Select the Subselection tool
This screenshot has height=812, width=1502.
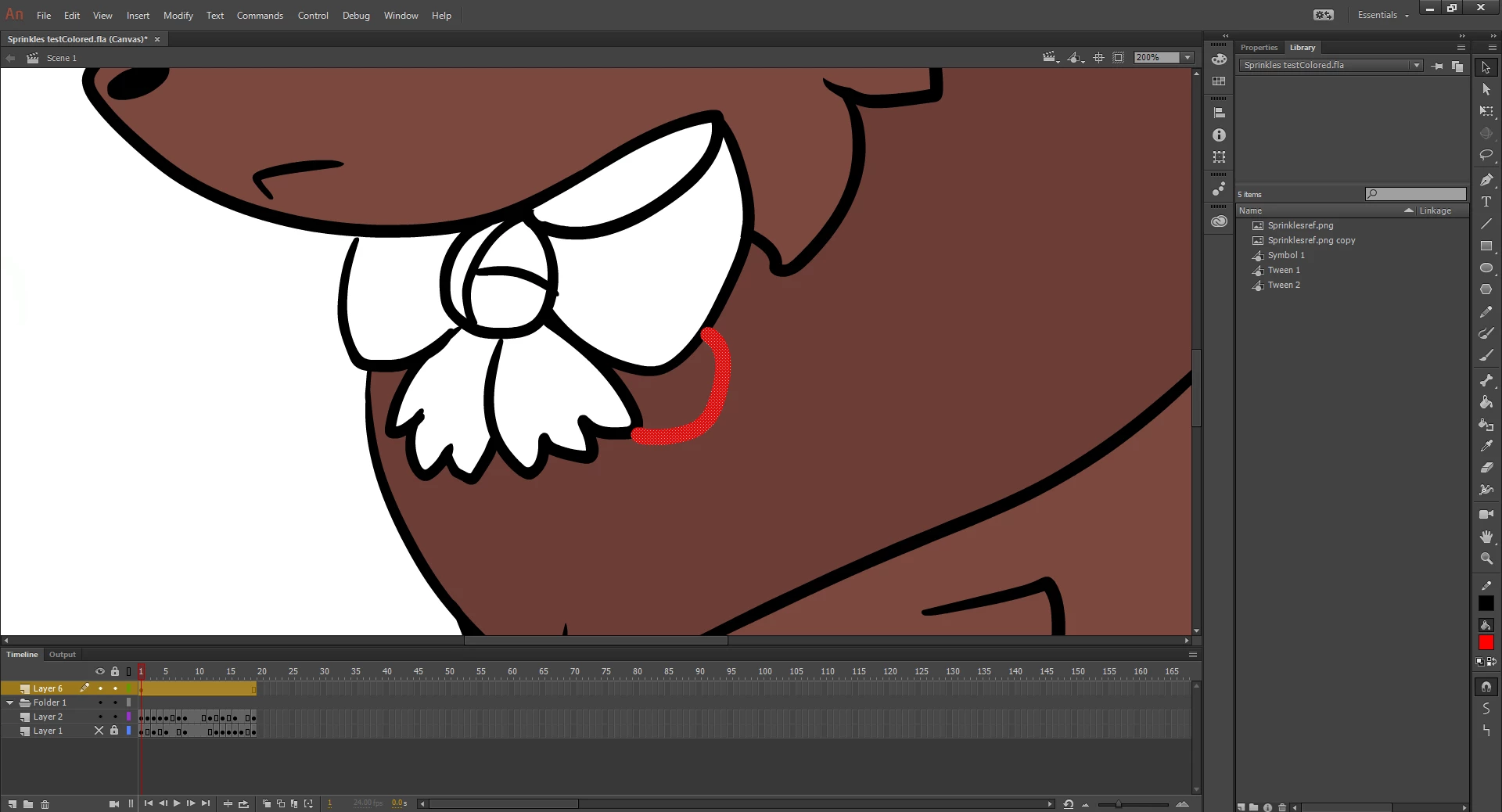point(1486,89)
